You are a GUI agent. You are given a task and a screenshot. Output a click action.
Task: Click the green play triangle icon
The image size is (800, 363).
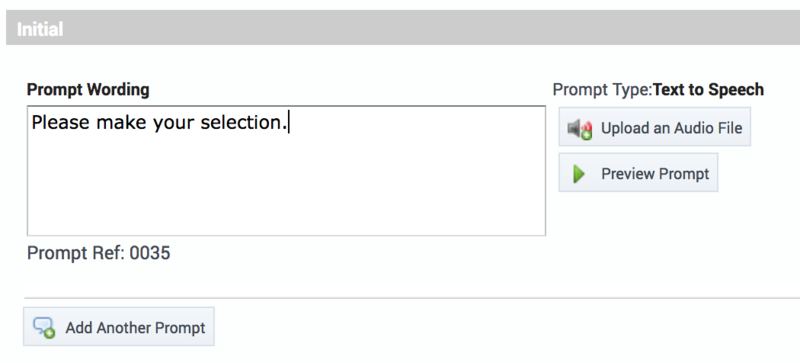click(579, 174)
